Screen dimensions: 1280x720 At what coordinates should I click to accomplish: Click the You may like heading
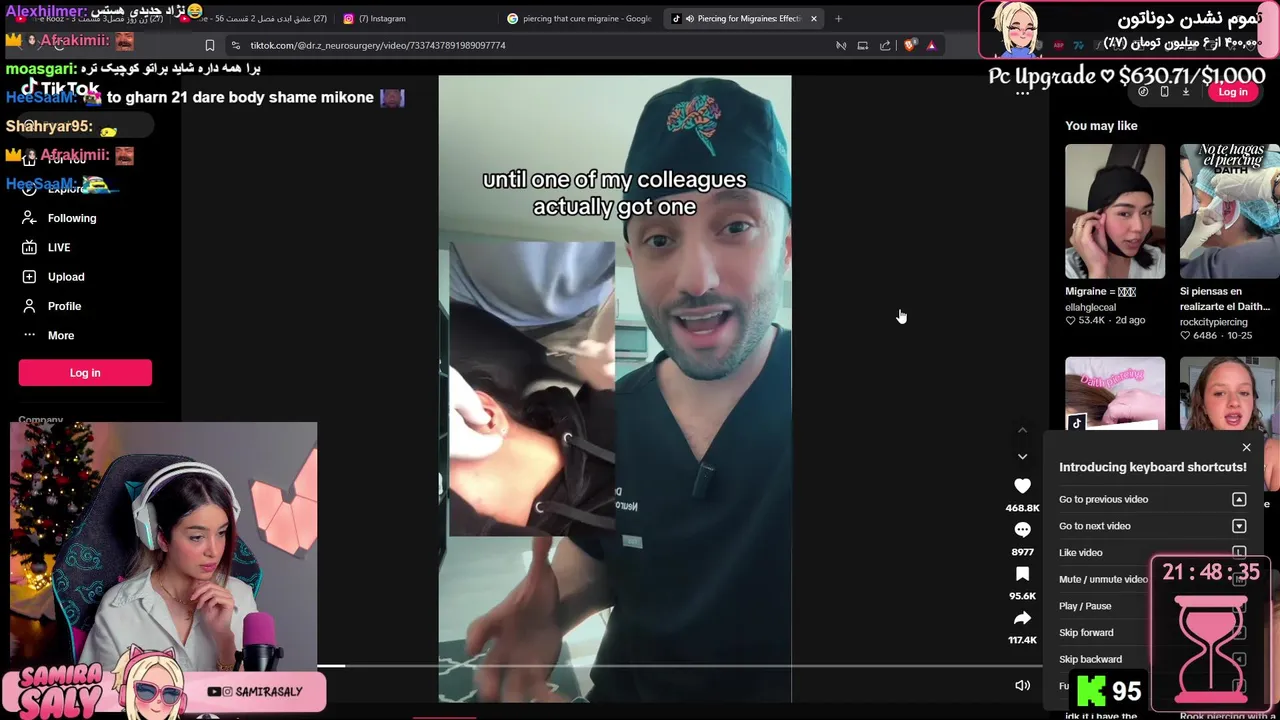[1101, 126]
